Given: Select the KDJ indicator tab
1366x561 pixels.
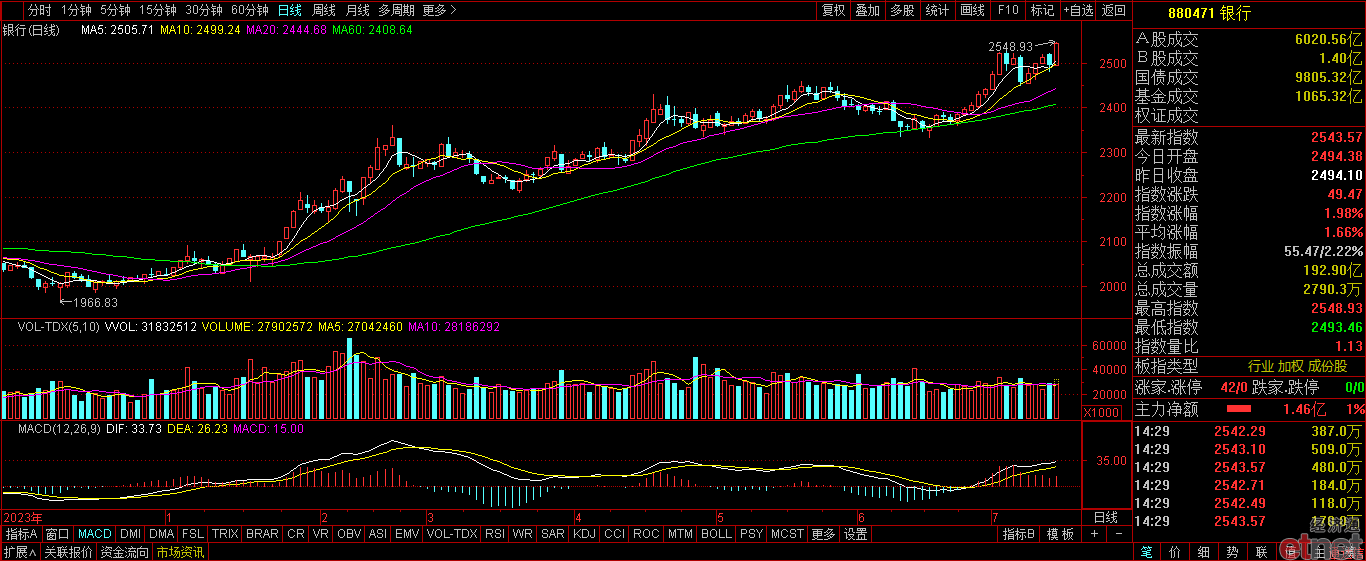Looking at the screenshot, I should tap(585, 535).
